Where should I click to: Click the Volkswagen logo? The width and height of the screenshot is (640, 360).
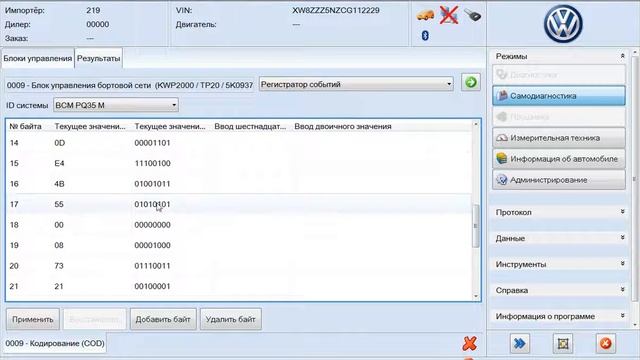563,24
